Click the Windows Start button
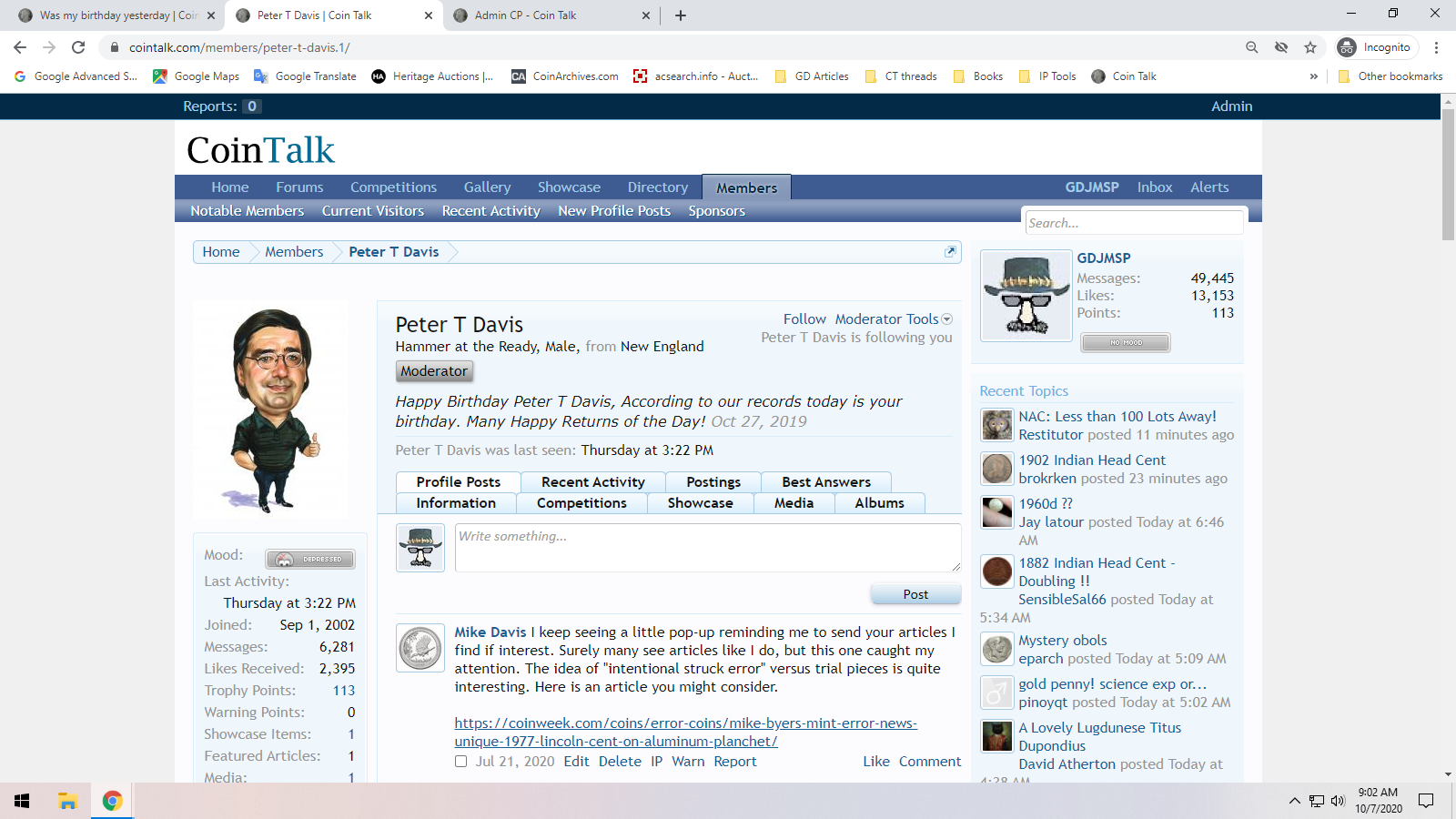This screenshot has height=819, width=1456. [x=22, y=801]
